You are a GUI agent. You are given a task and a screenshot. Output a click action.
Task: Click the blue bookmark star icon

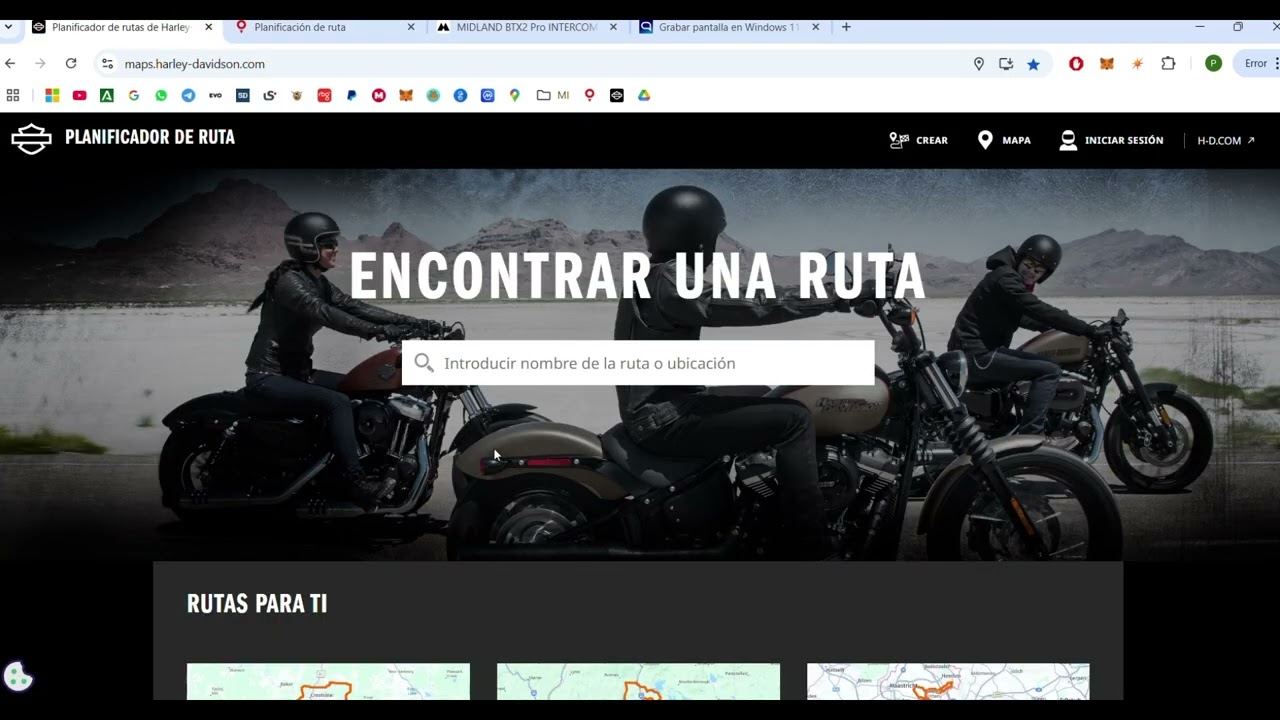click(1033, 64)
